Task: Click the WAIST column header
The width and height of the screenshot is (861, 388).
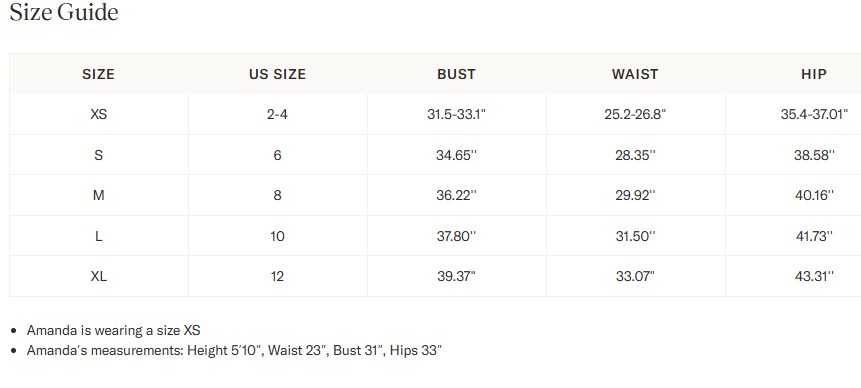Action: (635, 74)
